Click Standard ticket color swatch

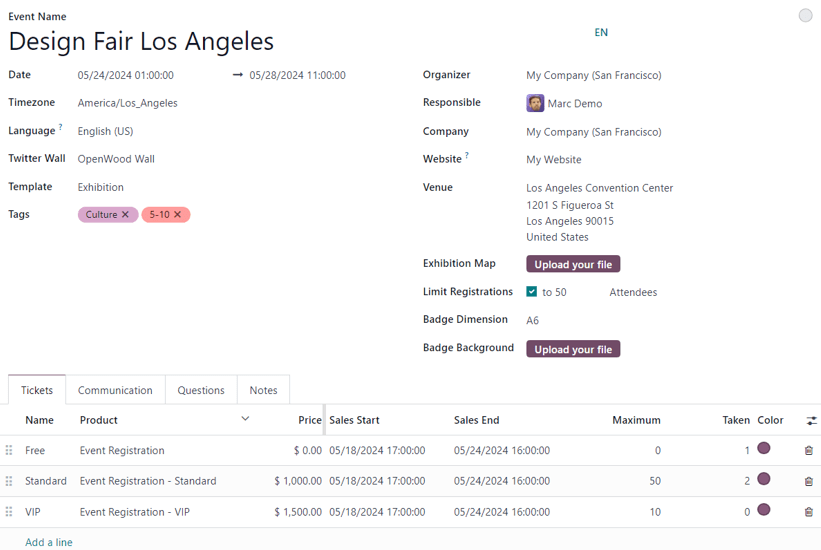click(x=764, y=480)
